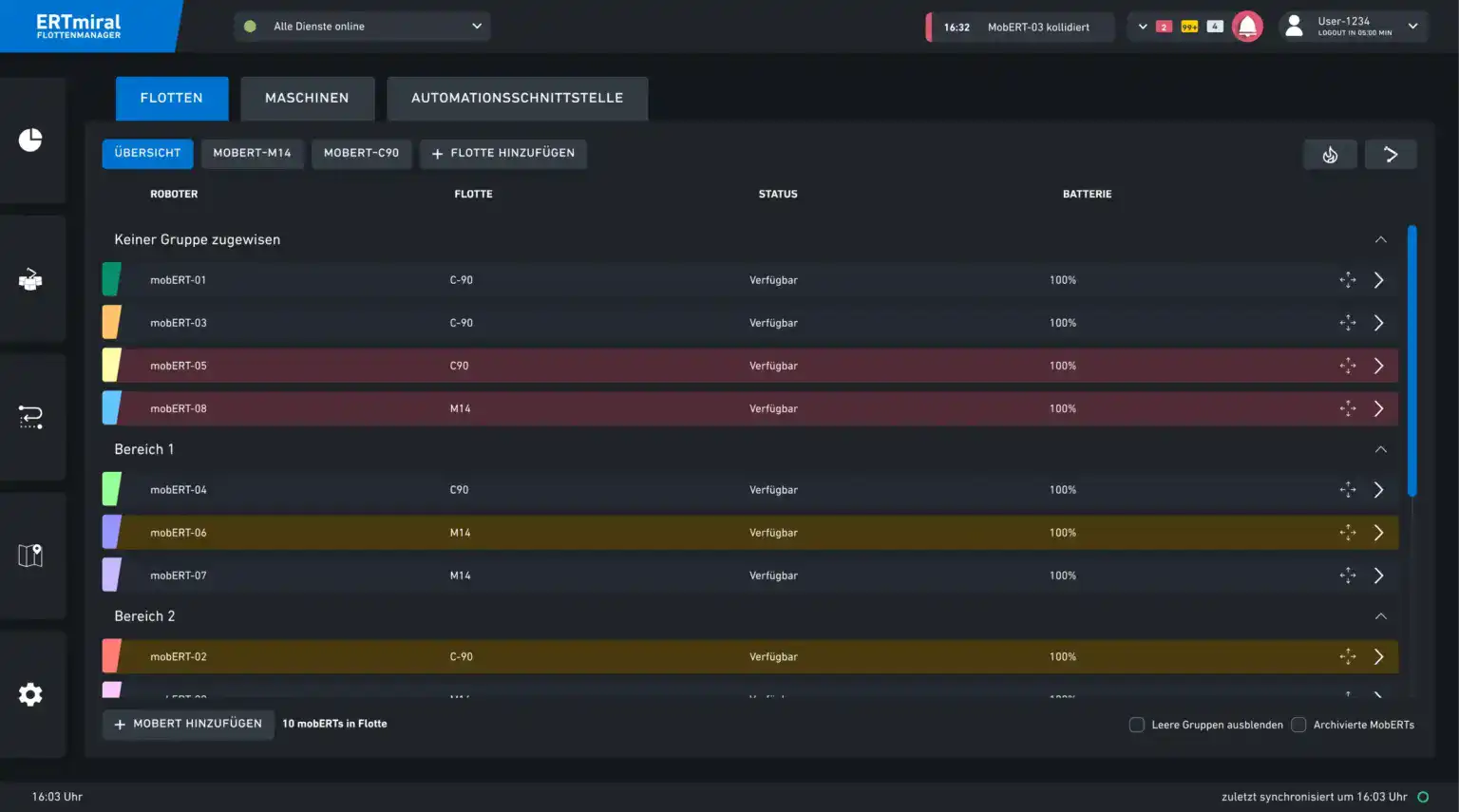The image size is (1459, 812).
Task: Click the MOBERT HINZUFÜGEN button
Action: (188, 724)
